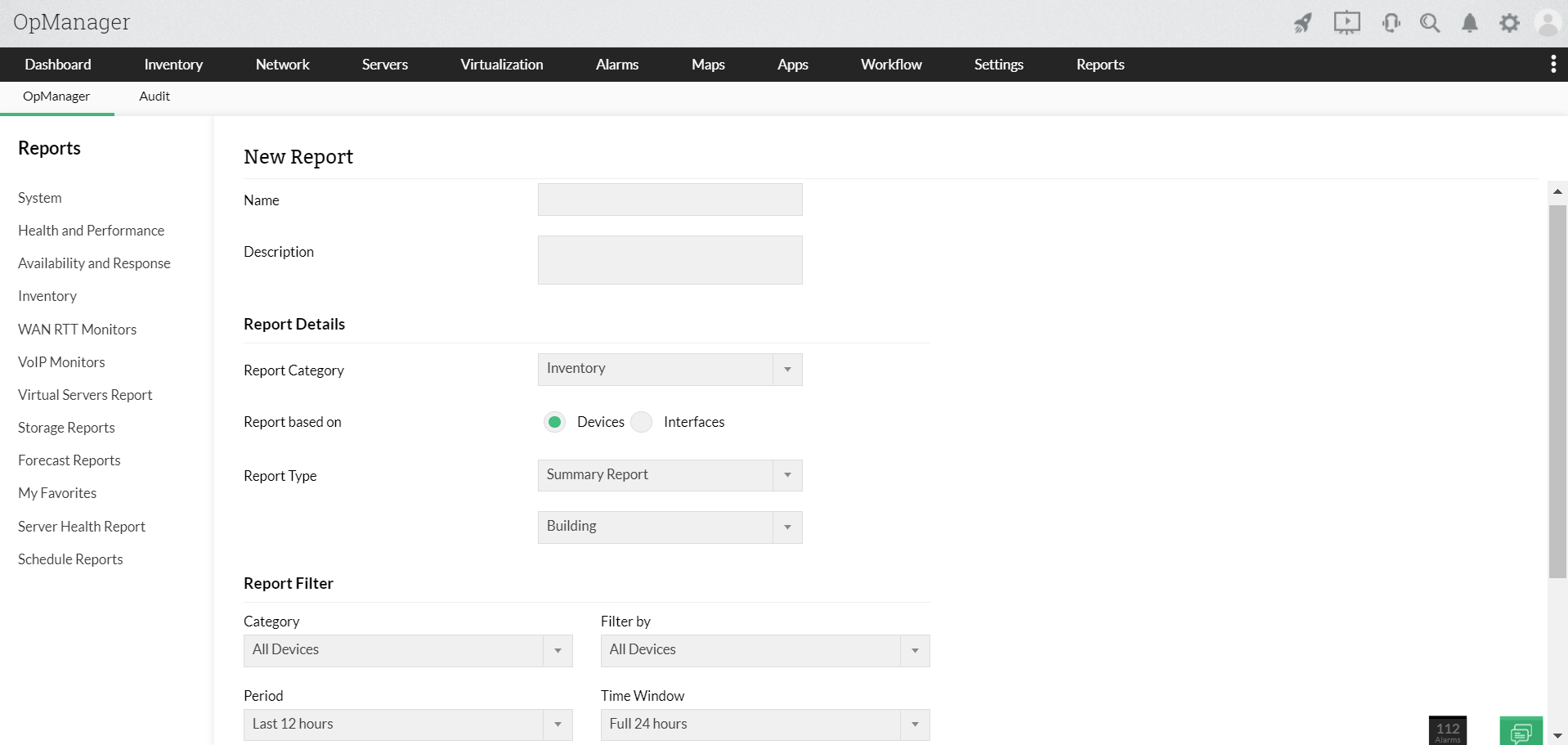The image size is (1568, 745).
Task: Open the Apps menu
Action: (x=793, y=65)
